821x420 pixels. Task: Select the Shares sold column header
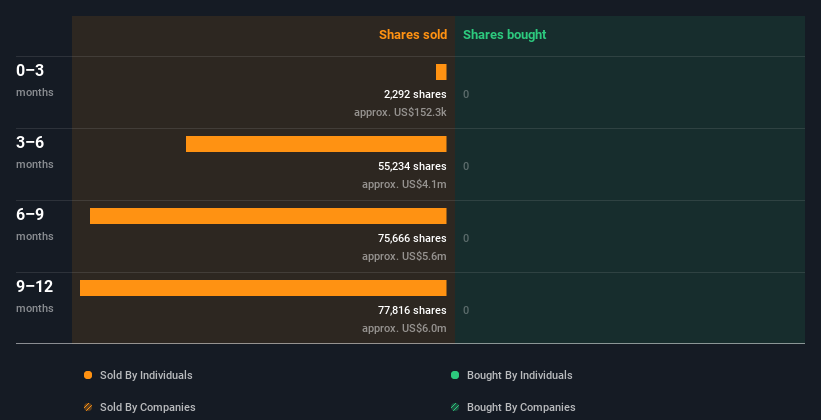coord(413,35)
